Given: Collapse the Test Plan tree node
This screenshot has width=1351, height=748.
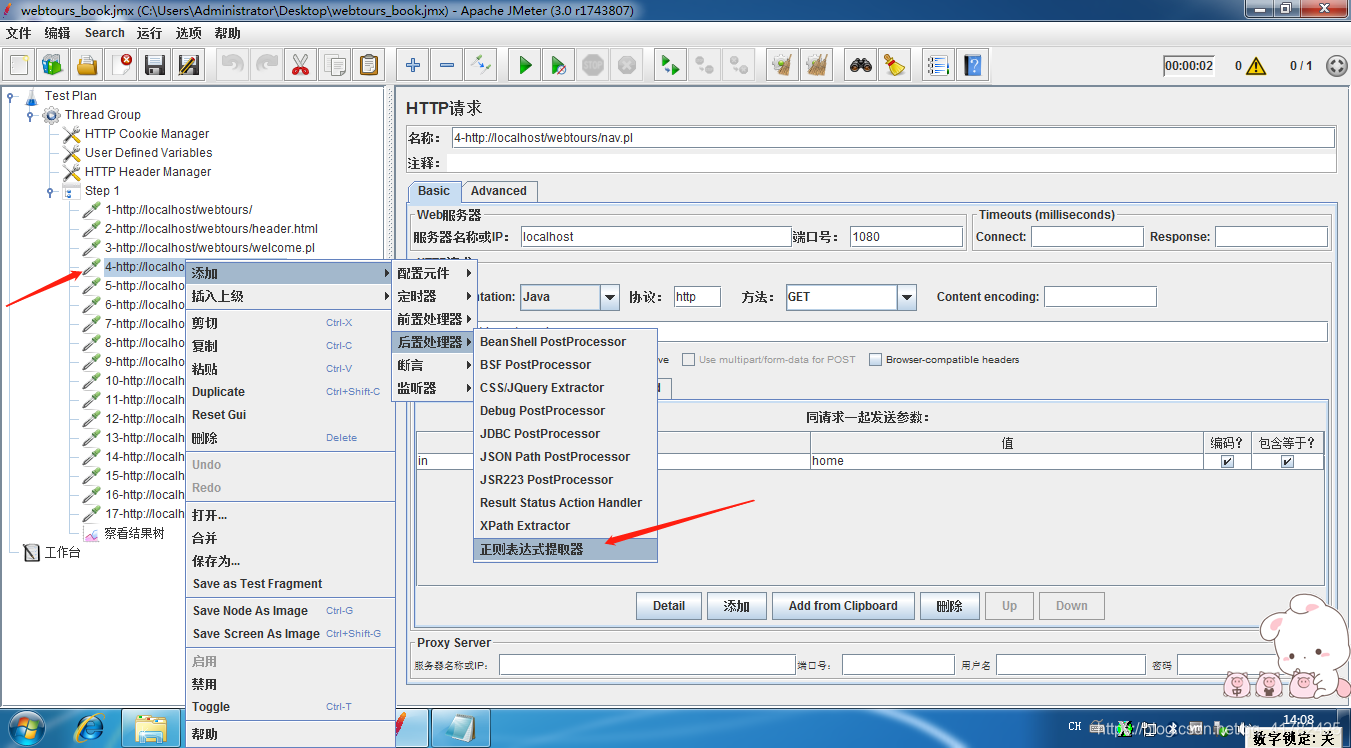Looking at the screenshot, I should (x=11, y=97).
